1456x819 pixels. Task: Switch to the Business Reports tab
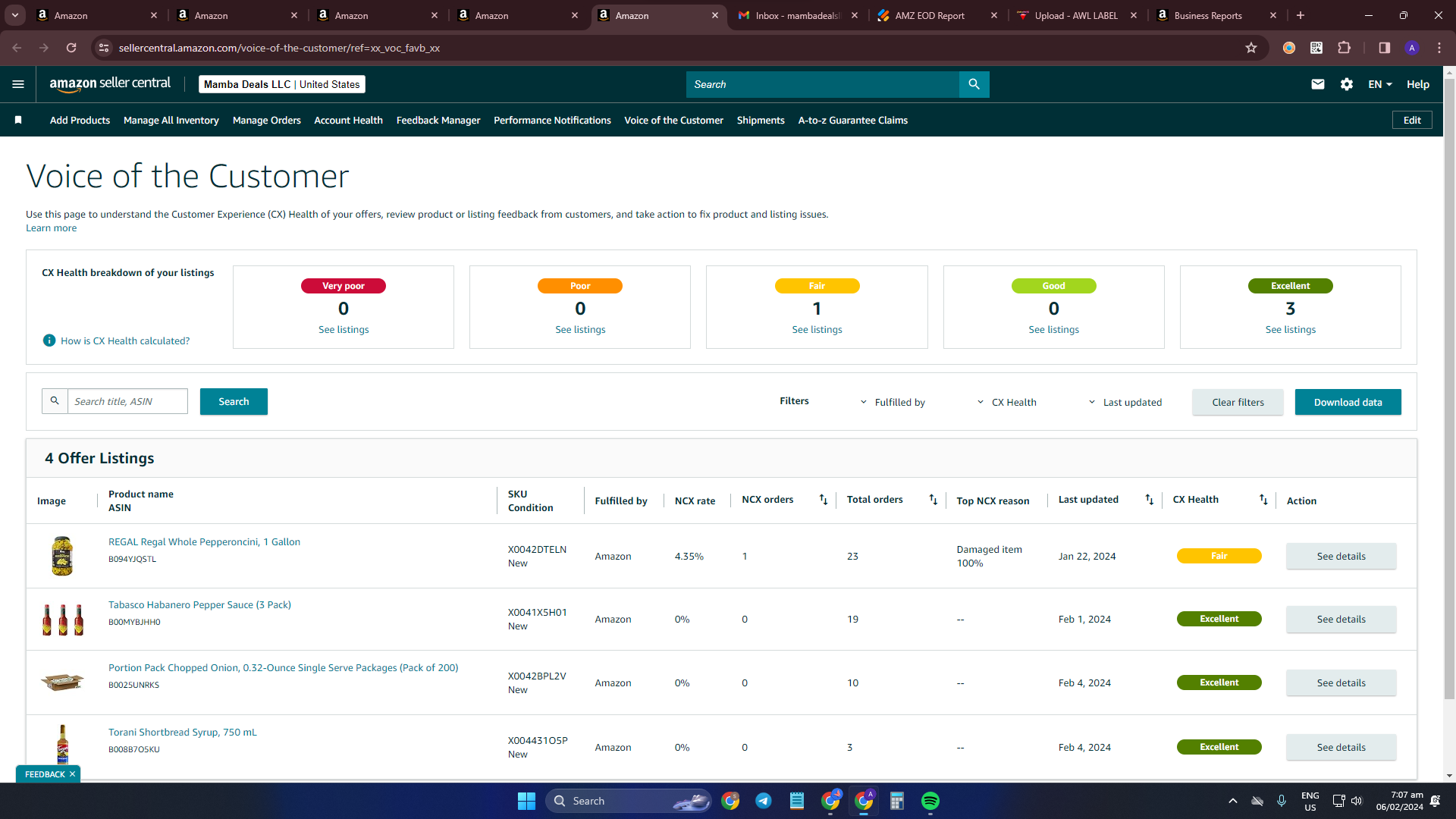(x=1216, y=15)
